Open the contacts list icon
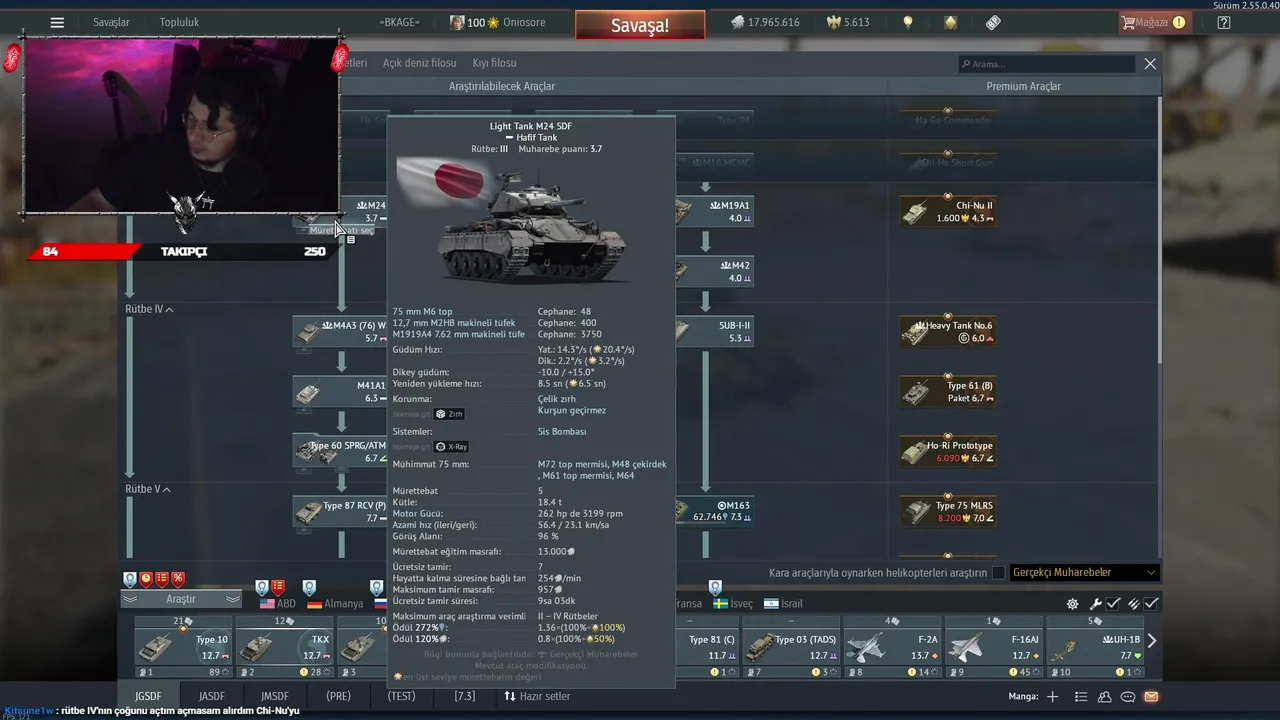 [1104, 697]
